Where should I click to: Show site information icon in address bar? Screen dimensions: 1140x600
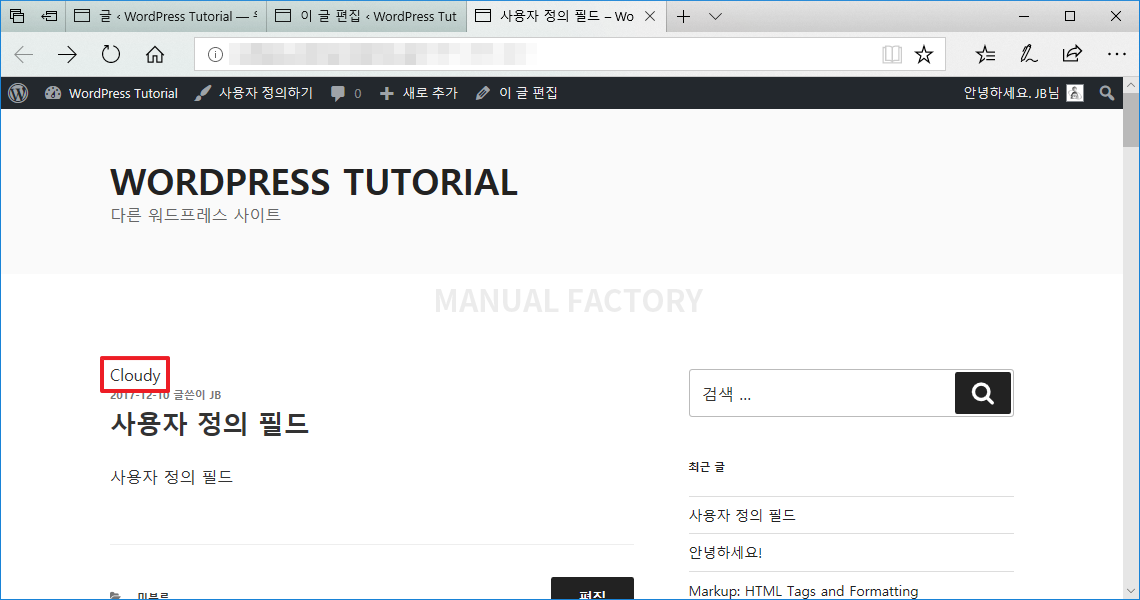point(215,55)
